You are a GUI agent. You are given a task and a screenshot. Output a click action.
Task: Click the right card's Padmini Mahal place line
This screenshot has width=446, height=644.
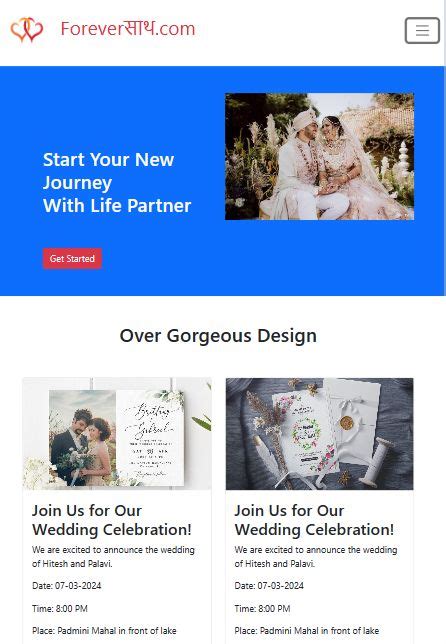point(307,630)
